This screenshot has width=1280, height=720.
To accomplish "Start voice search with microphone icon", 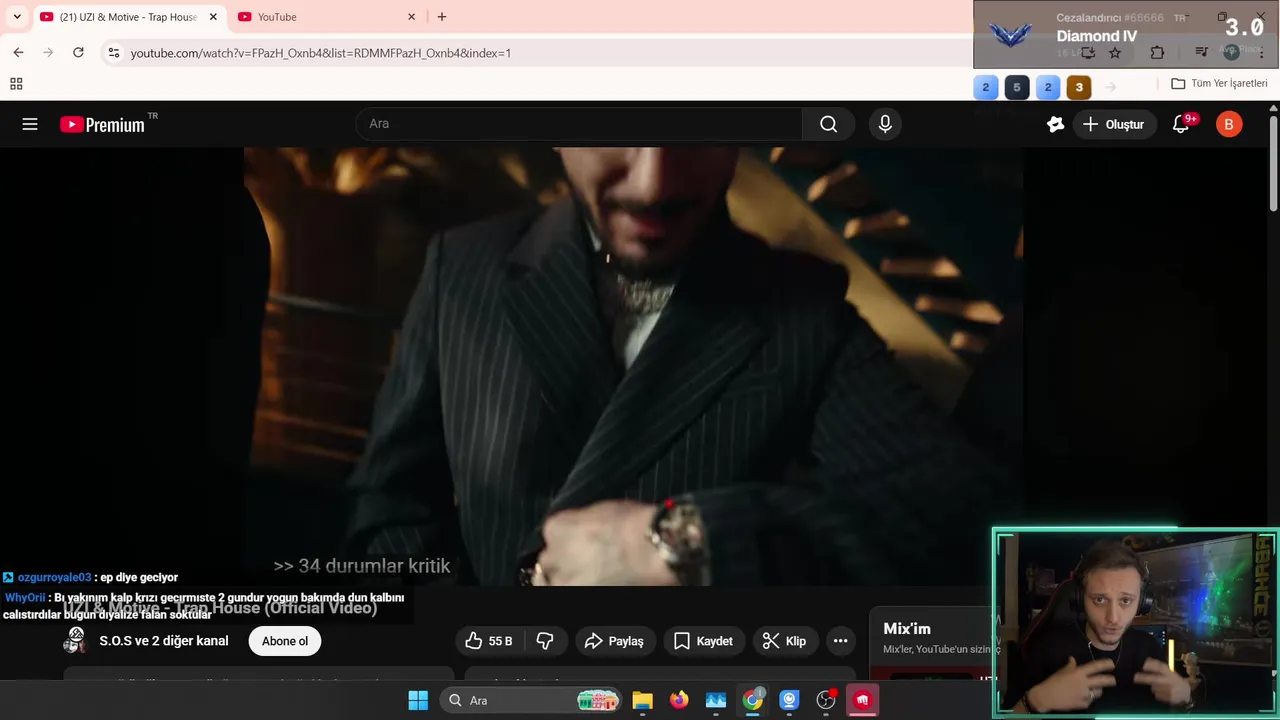I will pos(885,124).
